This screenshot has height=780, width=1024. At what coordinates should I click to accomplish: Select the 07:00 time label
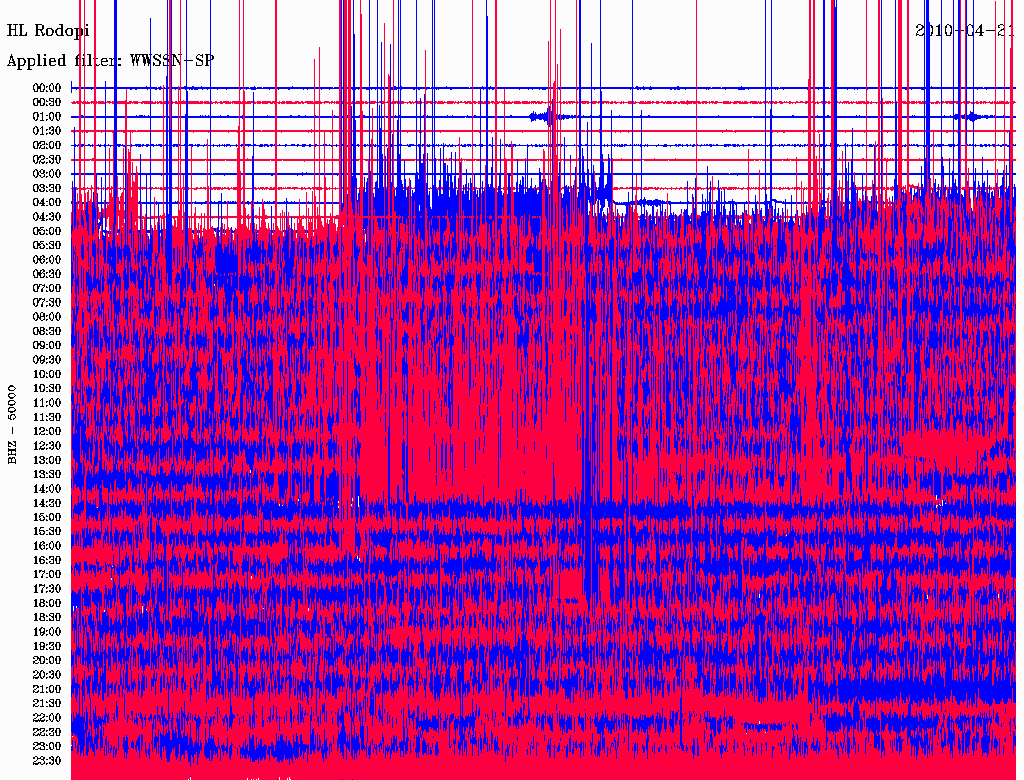47,288
